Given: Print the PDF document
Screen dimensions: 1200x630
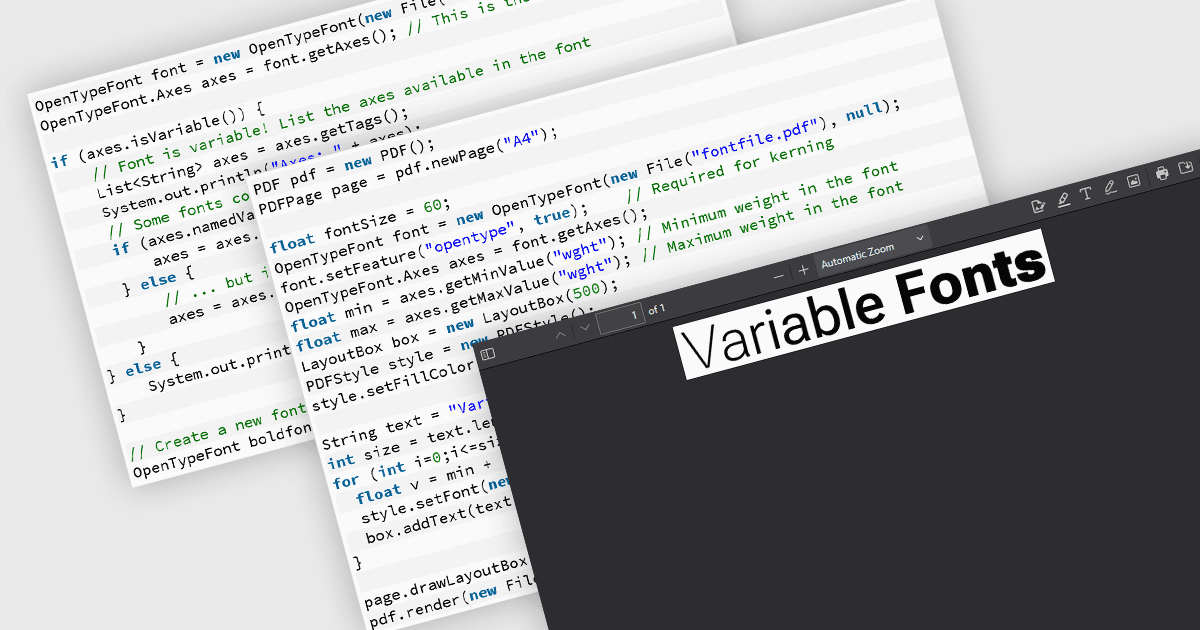Looking at the screenshot, I should click(x=1162, y=173).
